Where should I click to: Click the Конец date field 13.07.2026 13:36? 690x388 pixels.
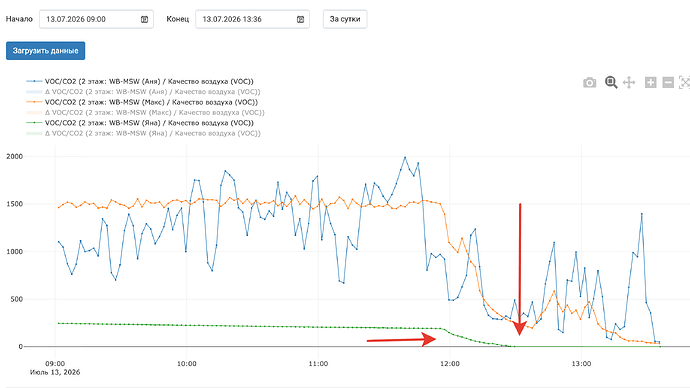253,19
